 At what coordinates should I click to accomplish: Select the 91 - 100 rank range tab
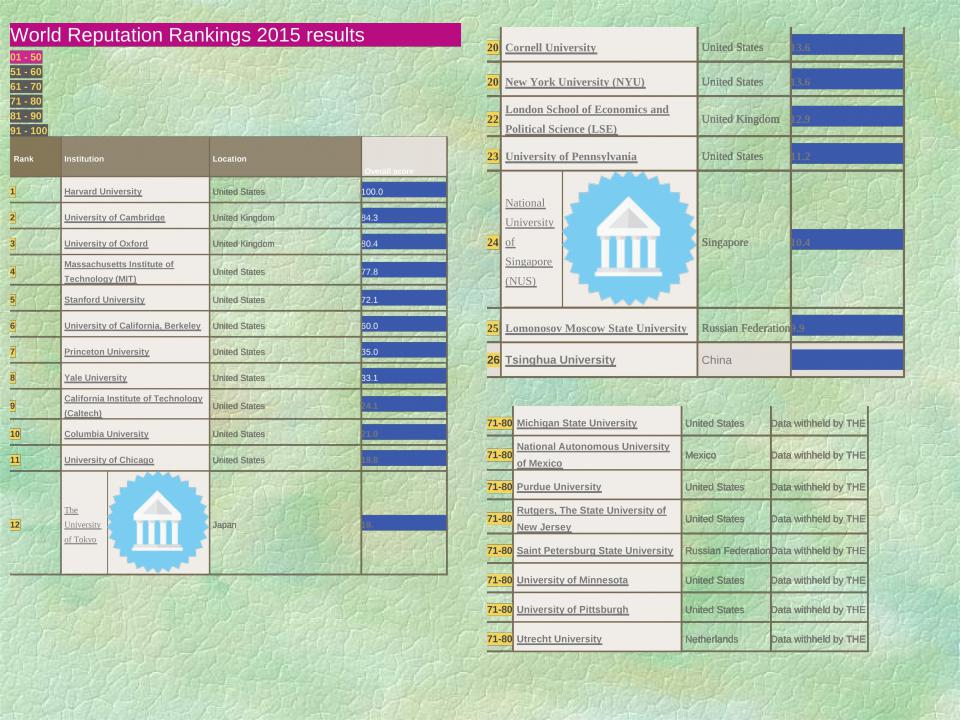tap(28, 130)
